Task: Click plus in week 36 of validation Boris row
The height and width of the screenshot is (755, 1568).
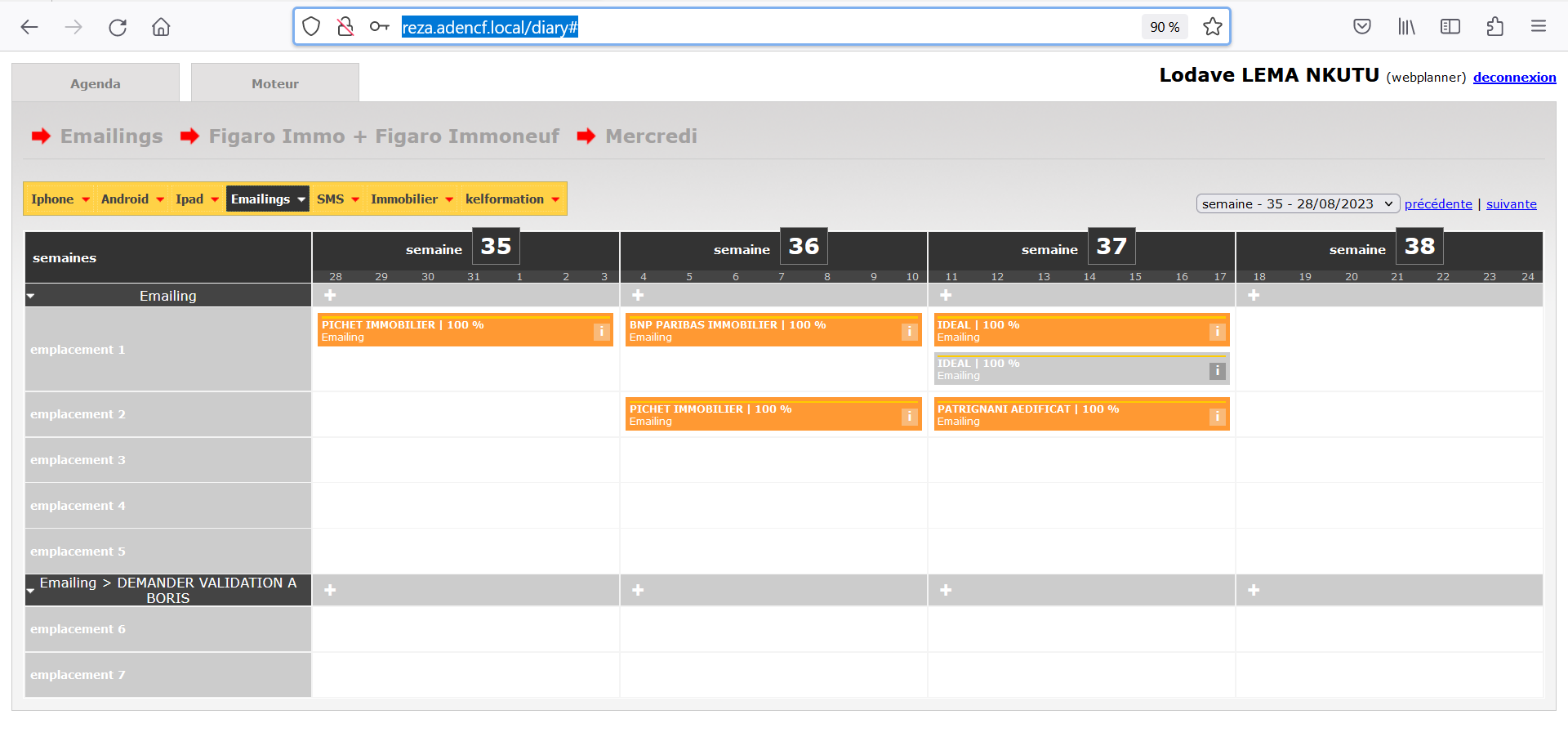Action: pyautogui.click(x=638, y=590)
